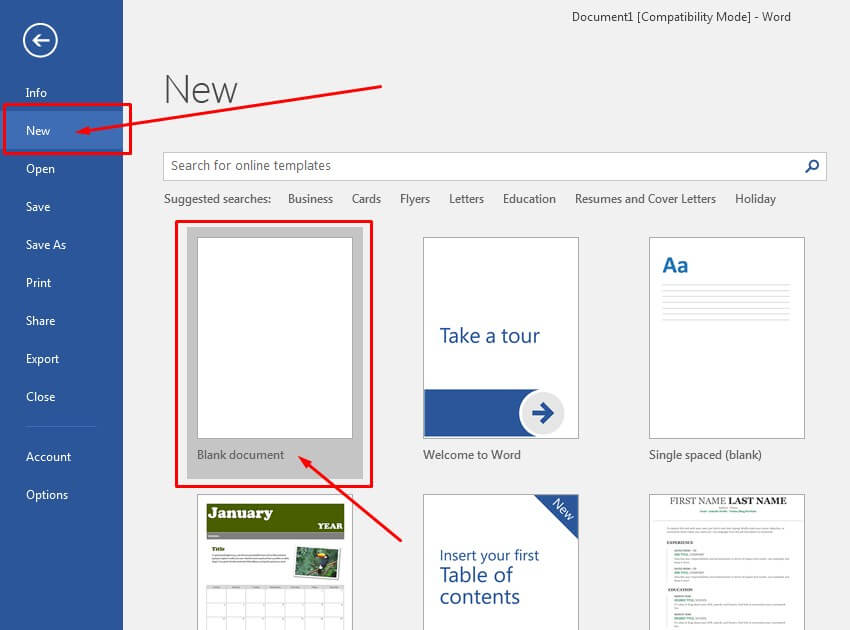
Task: Open the Info tab in sidebar
Action: pyautogui.click(x=37, y=93)
